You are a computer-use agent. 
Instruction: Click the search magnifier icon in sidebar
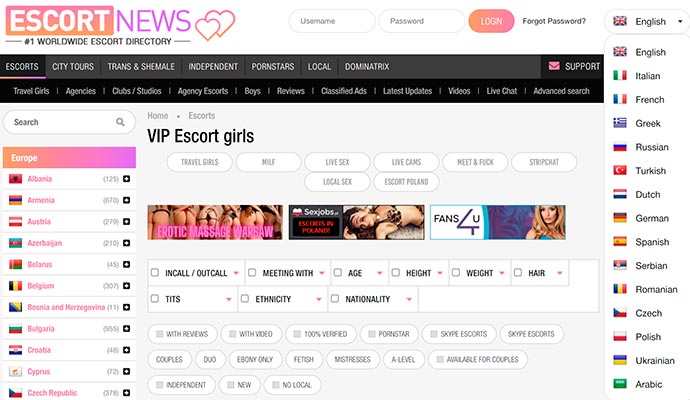pyautogui.click(x=121, y=122)
